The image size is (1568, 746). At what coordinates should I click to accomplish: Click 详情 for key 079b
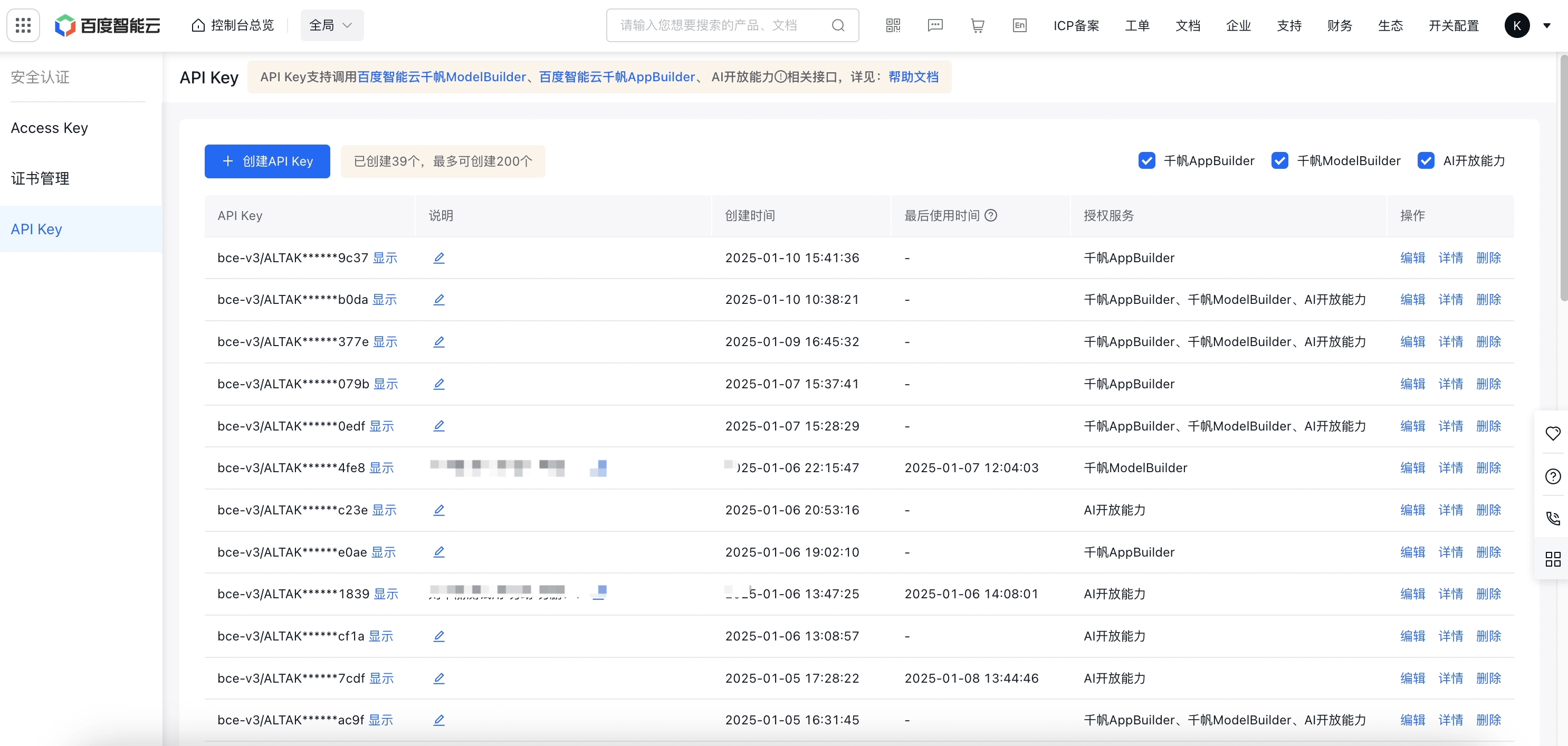coord(1450,384)
